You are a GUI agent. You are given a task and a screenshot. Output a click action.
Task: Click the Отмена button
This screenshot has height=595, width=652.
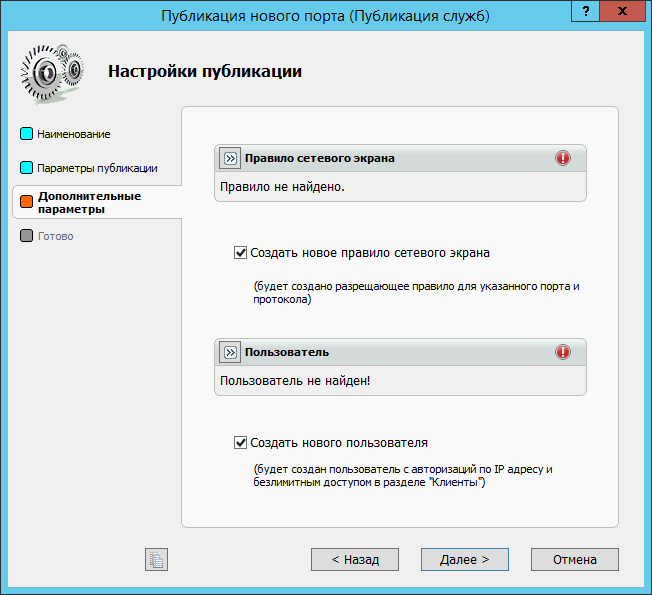tap(575, 559)
